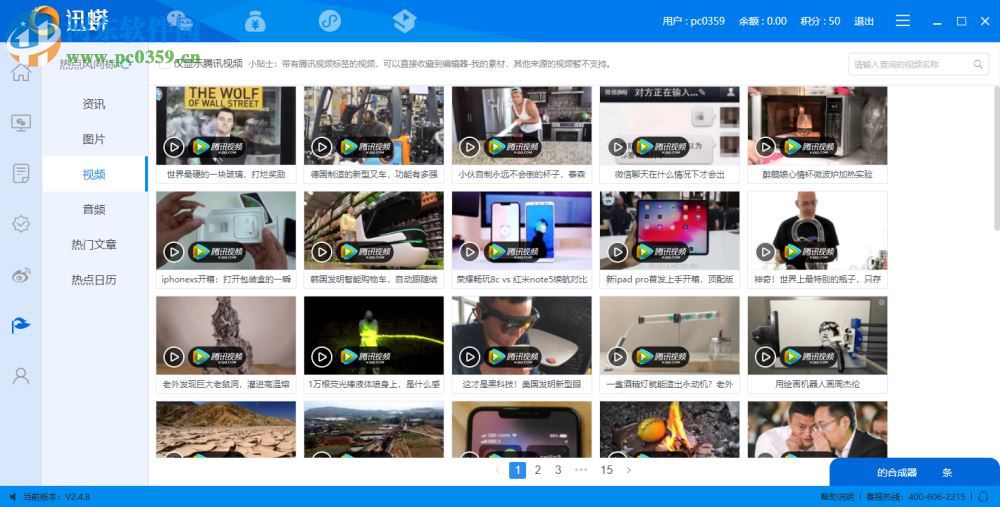Click the speaker icon in status bar
The image size is (1000, 507).
[13, 497]
